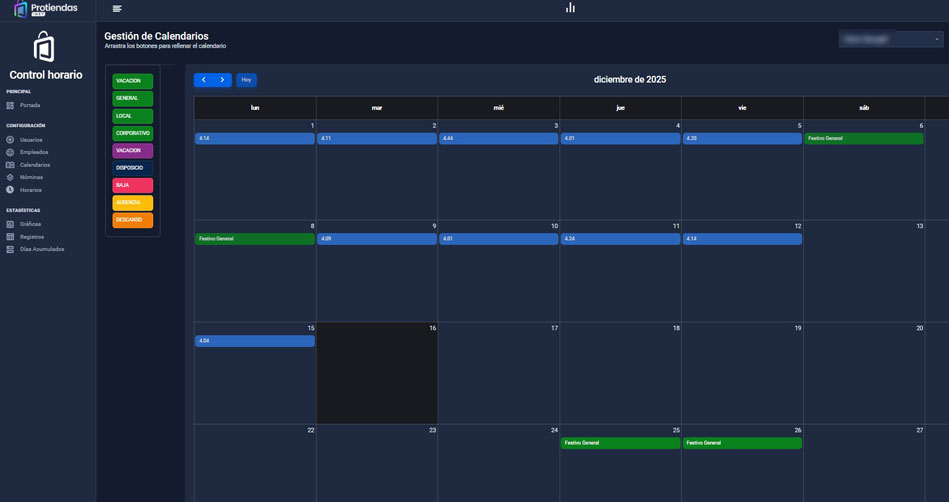Click day number 17 in the calendar
Screen dimensions: 949x502
[x=554, y=328]
